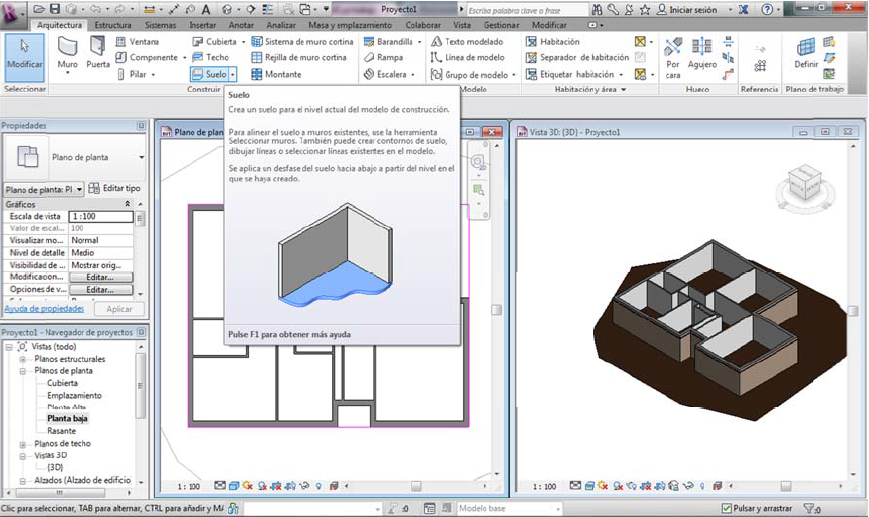Select the Muro wall tool
This screenshot has height=517, width=869.
(68, 54)
